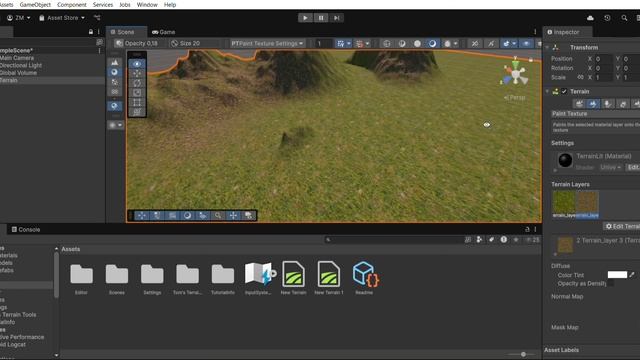Open the TutorialInfo folder in Assets
The width and height of the screenshot is (640, 360).
(222, 278)
